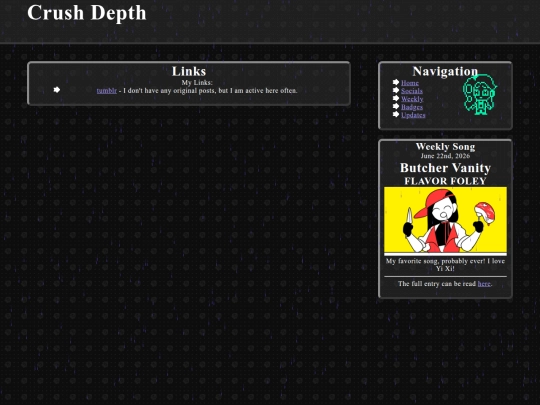Click the green pixel character mascot
540x405 pixels.
click(x=479, y=95)
